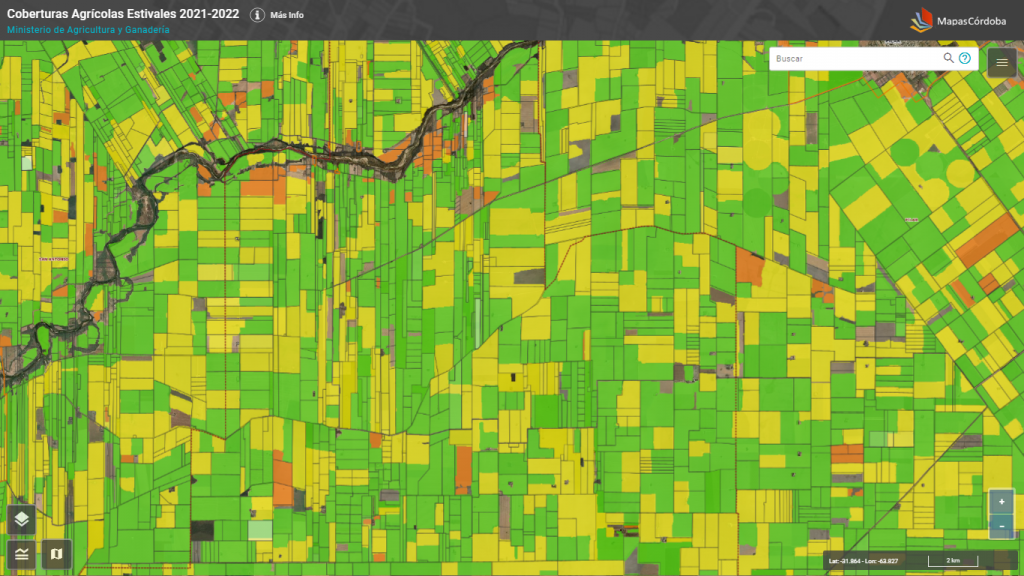Screen dimensions: 1024x576
Task: Zoom out with the minus button
Action: [x=1001, y=526]
